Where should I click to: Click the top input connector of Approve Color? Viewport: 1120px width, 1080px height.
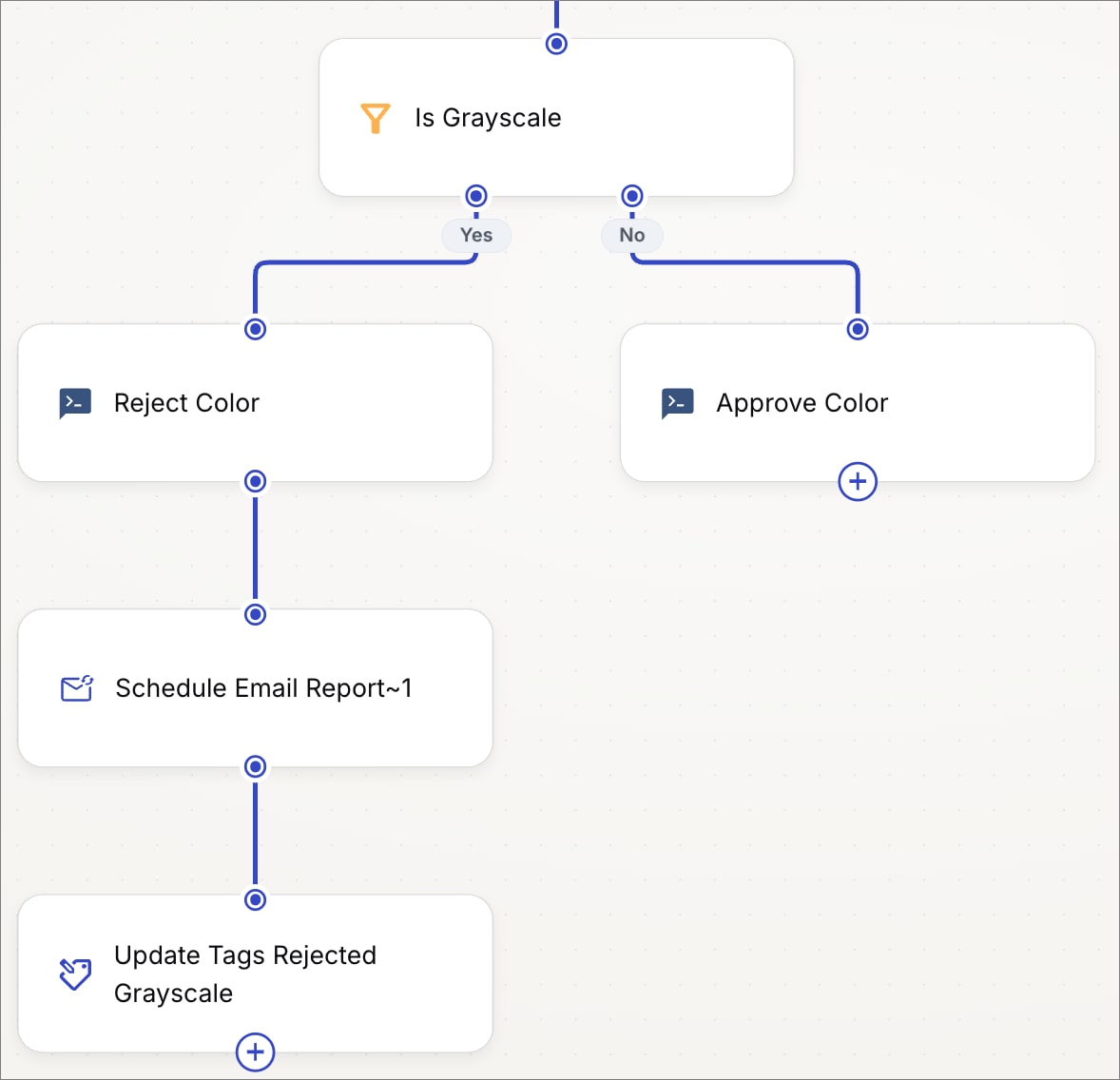[x=858, y=329]
